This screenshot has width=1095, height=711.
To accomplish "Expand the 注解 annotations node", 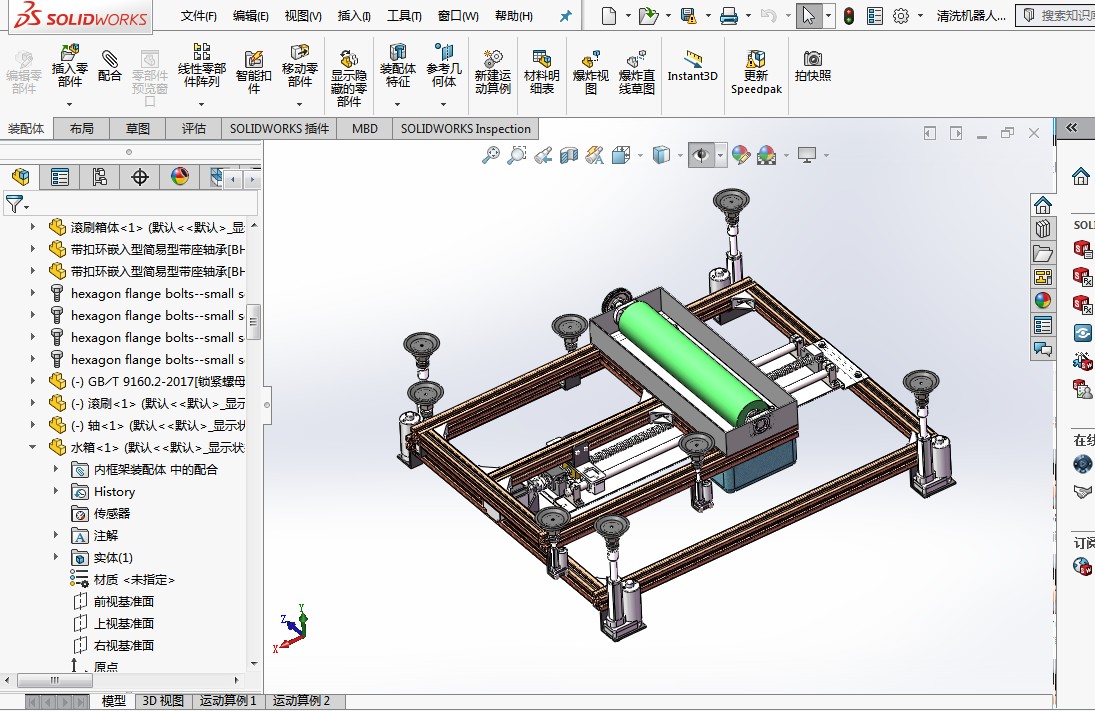I will pos(56,535).
